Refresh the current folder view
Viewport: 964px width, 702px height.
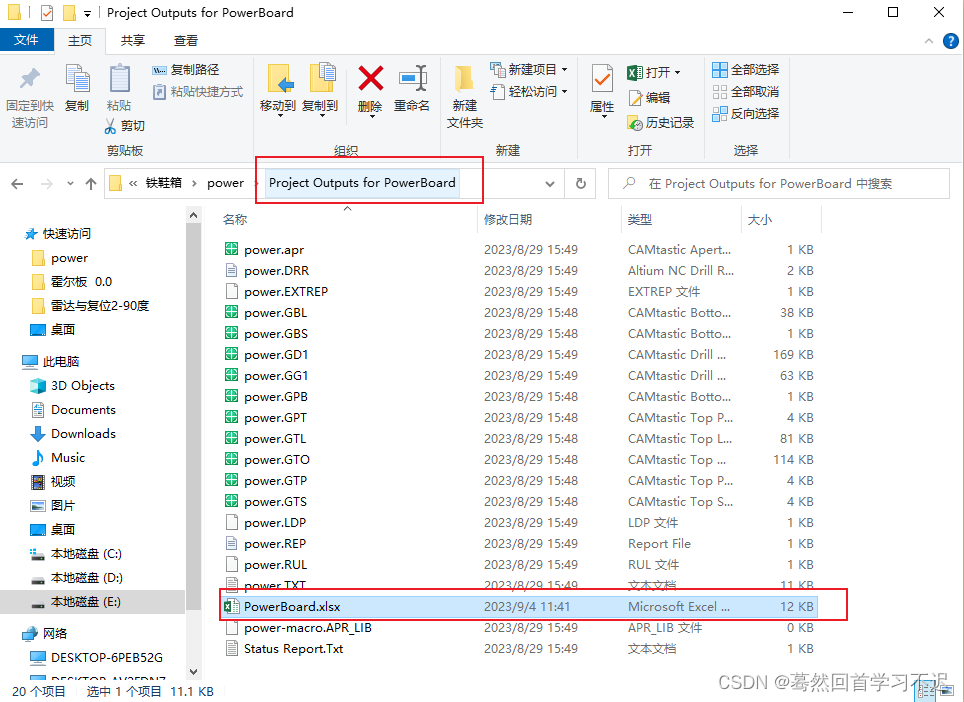[580, 183]
